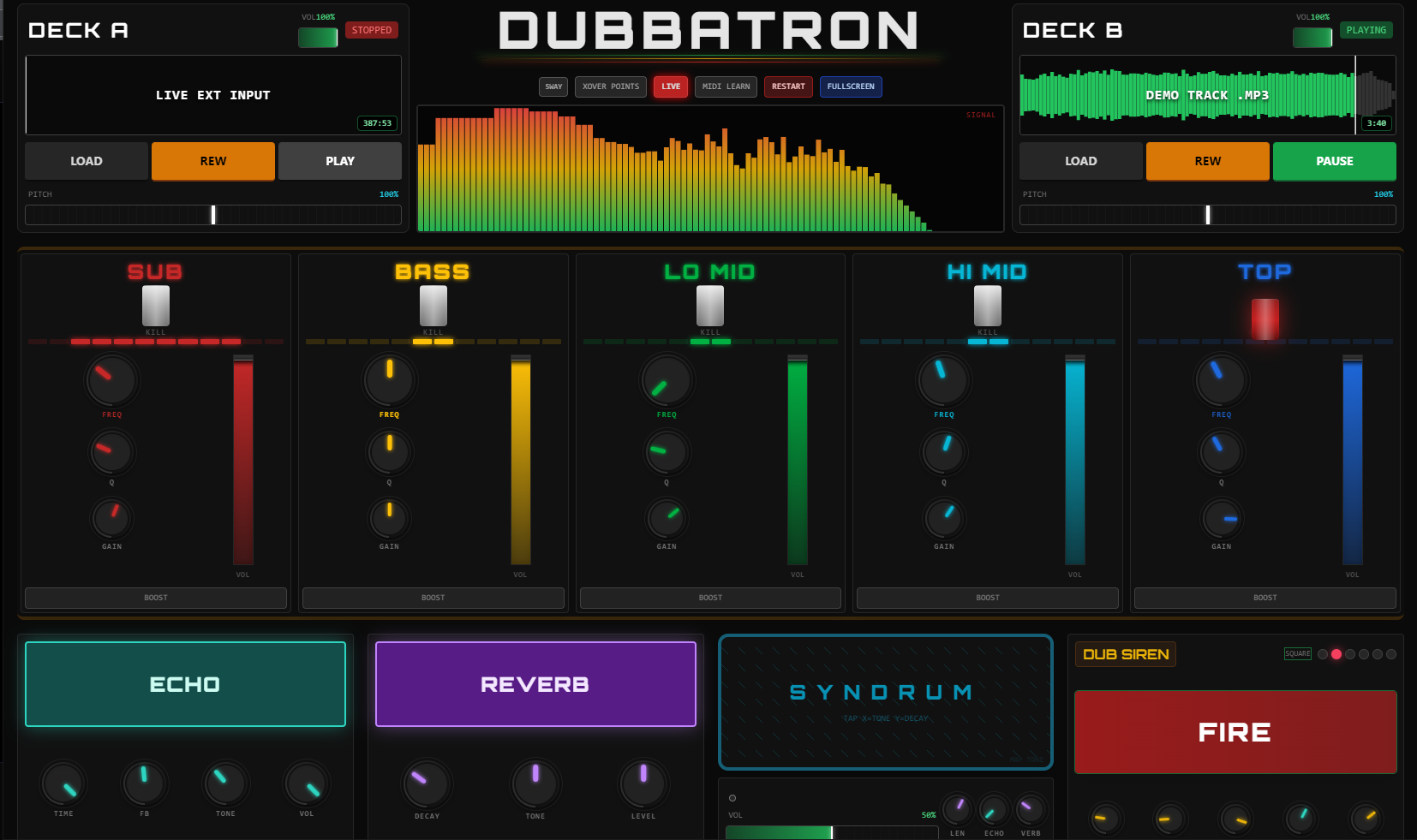
Task: Open the XOVER POINTS panel
Action: pyautogui.click(x=610, y=86)
